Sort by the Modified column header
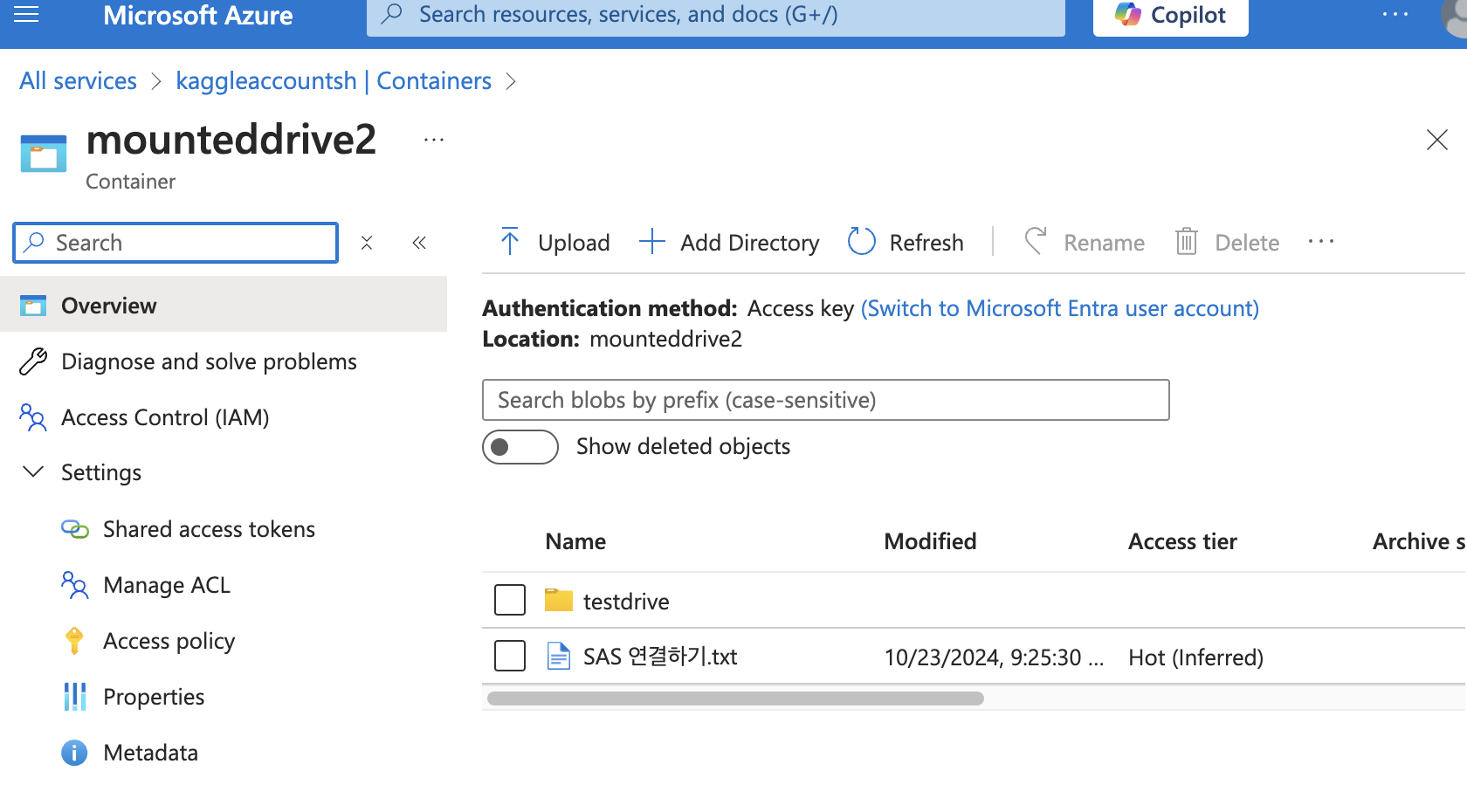Viewport: 1467px width, 812px height. coord(930,541)
